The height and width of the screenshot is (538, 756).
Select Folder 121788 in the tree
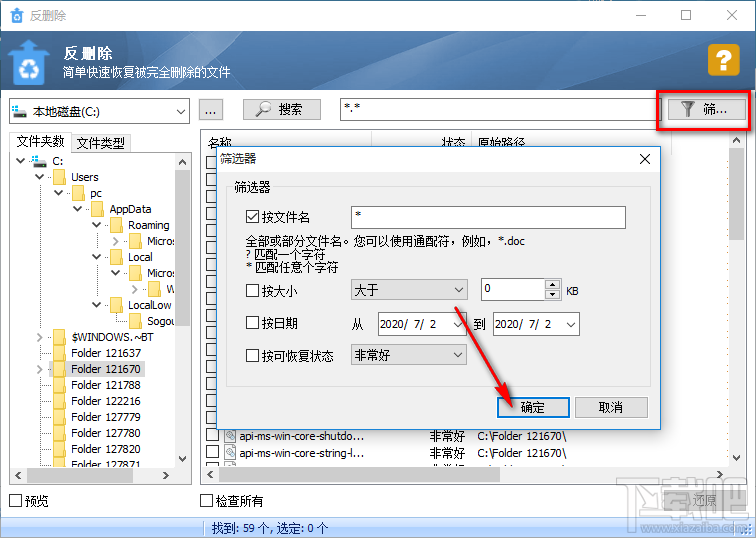[x=106, y=385]
